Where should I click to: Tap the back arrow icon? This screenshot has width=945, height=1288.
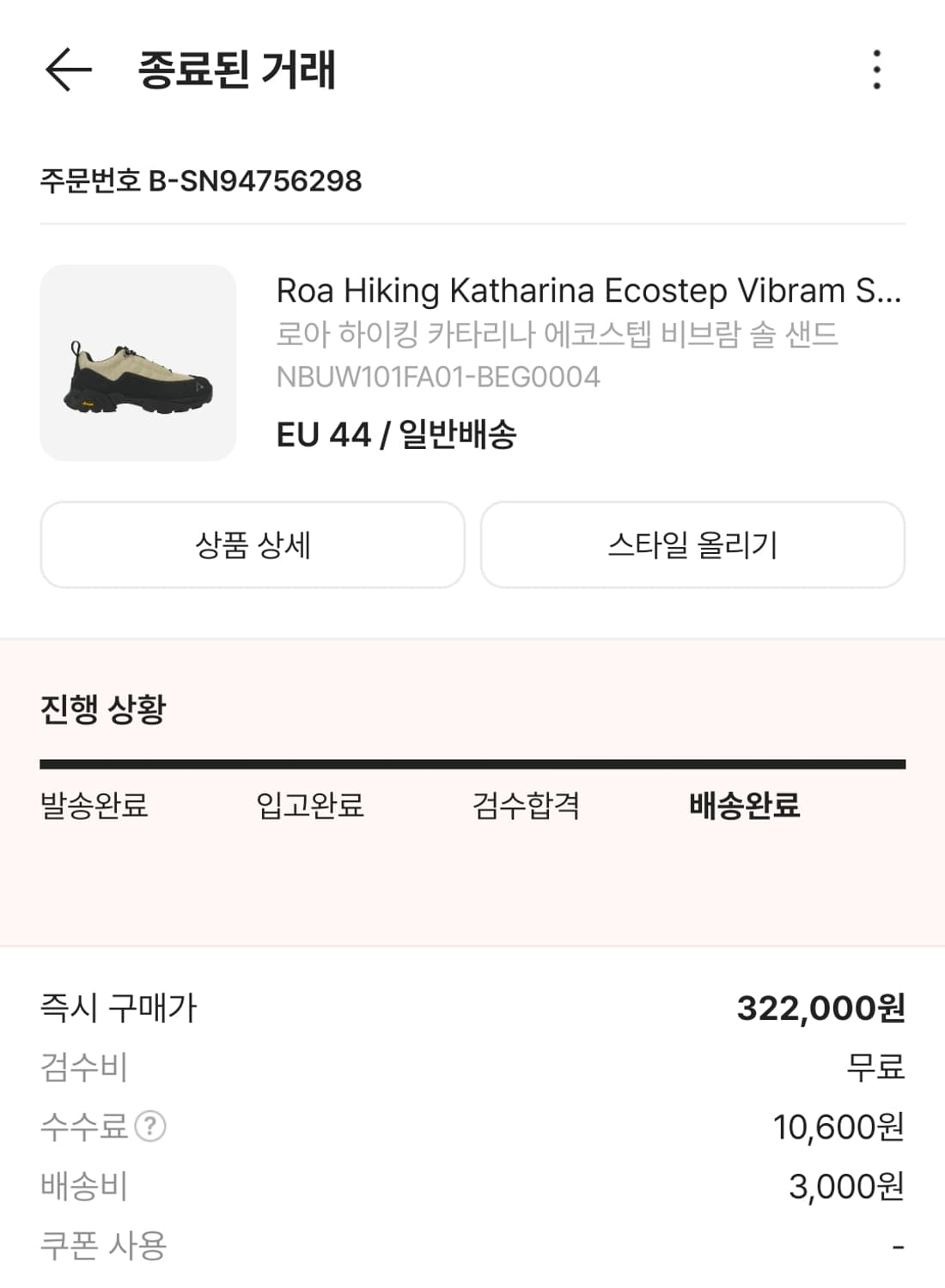click(x=68, y=70)
